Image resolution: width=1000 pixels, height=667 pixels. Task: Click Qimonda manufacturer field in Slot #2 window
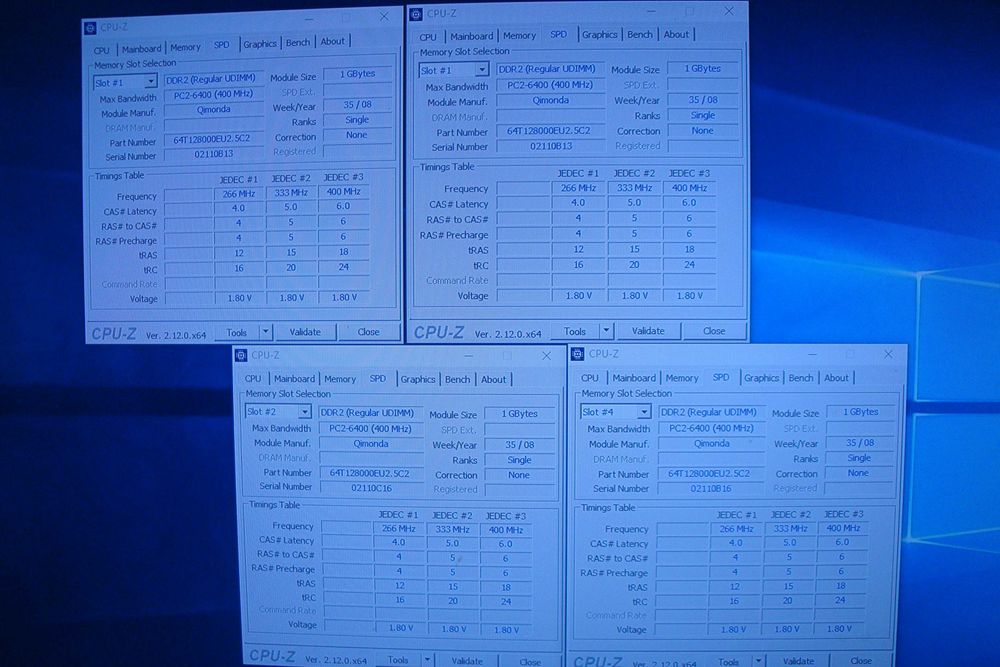click(371, 444)
